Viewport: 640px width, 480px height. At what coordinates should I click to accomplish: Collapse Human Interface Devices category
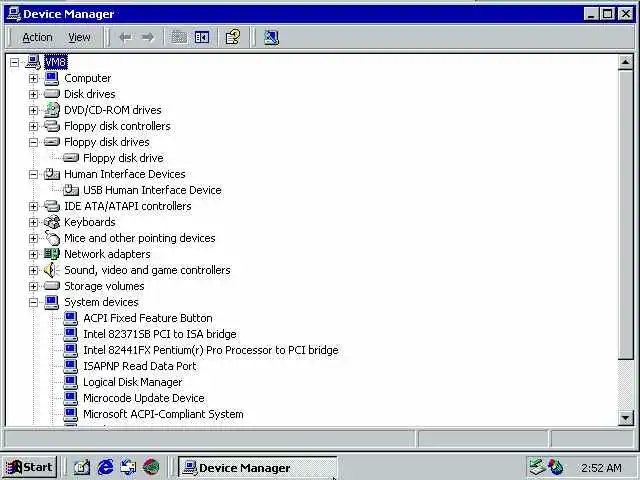coord(33,174)
